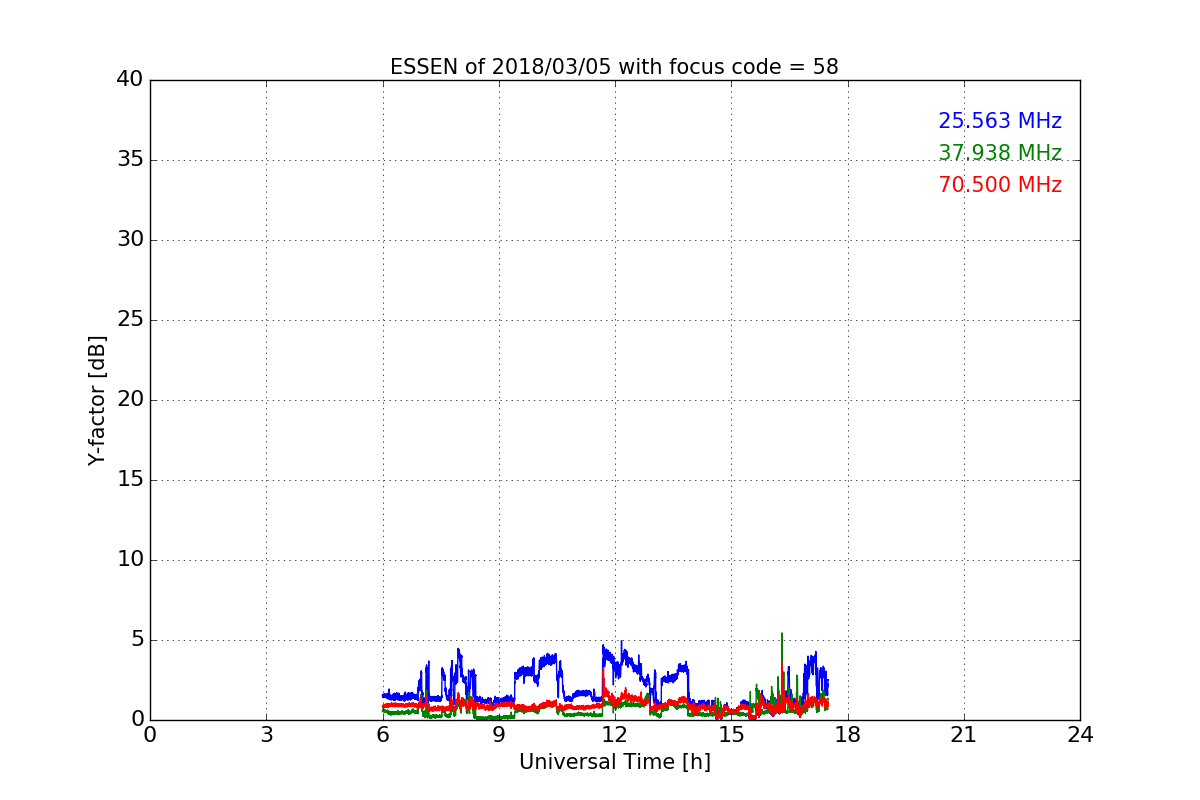This screenshot has height=800, width=1200.
Task: Click the x-axis tick label 24
Action: pos(1080,735)
